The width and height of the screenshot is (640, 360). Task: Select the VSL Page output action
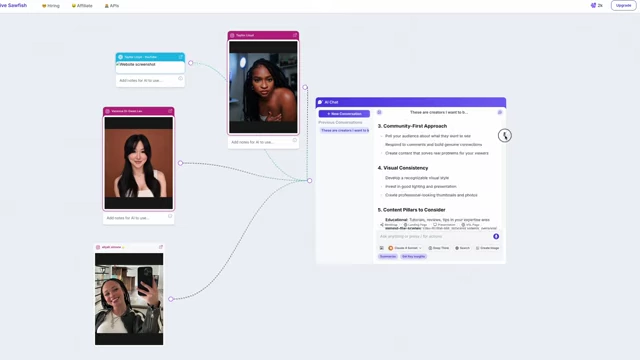[470, 225]
